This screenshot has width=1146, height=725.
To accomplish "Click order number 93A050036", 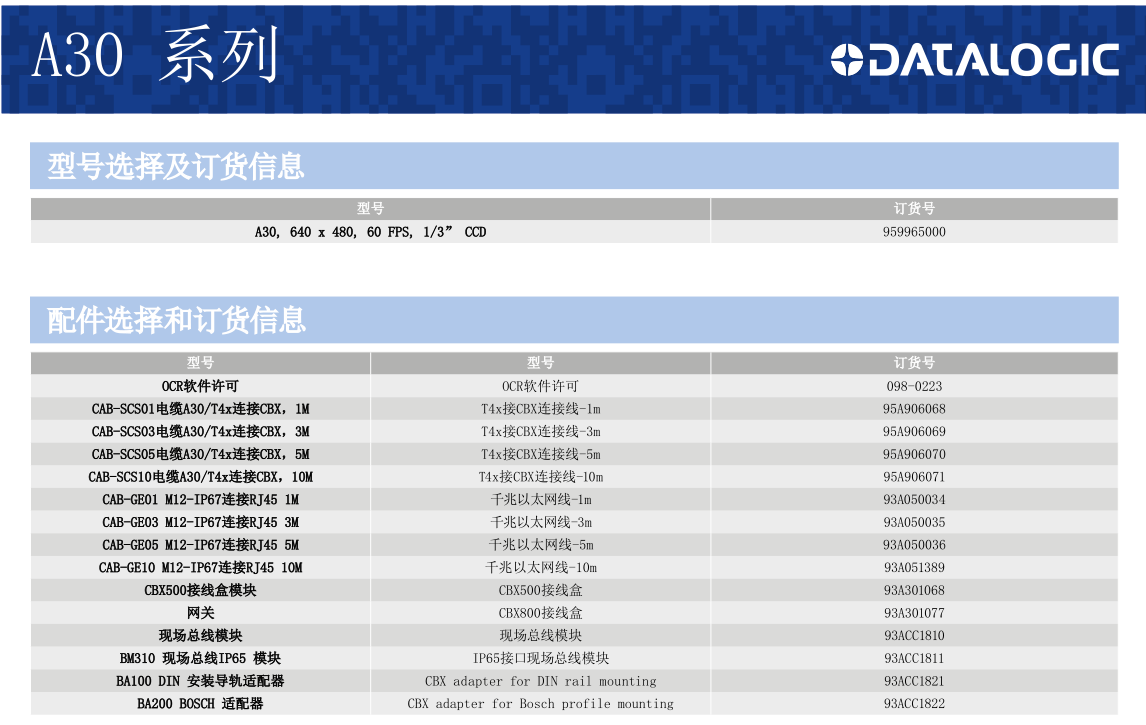I will [914, 545].
